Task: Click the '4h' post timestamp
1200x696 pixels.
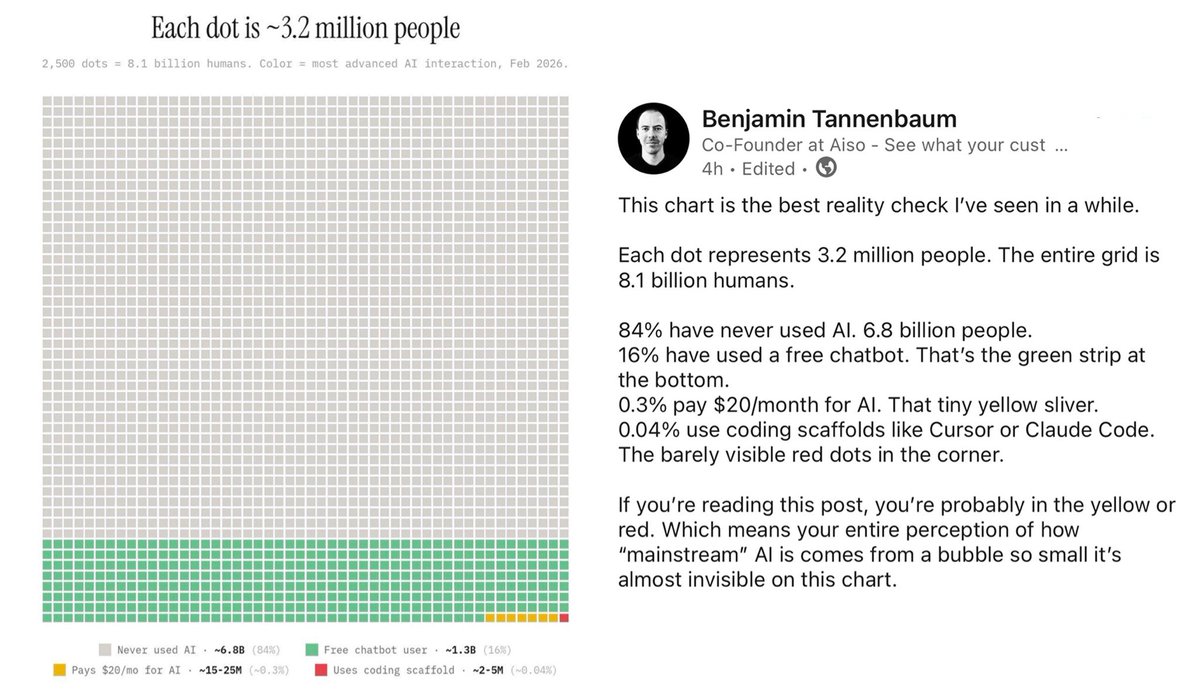Action: point(713,169)
